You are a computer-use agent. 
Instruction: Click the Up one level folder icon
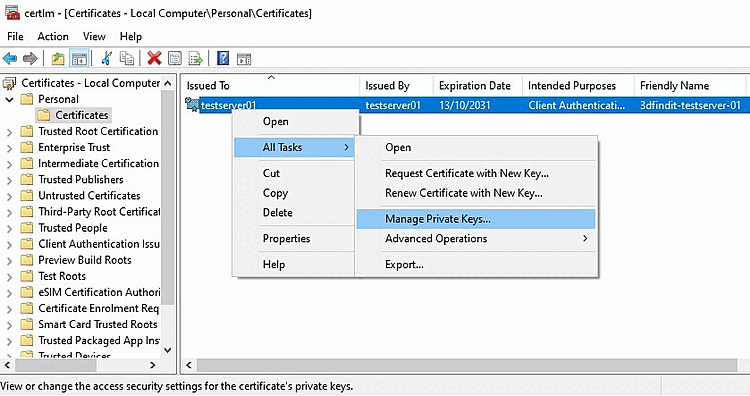coord(58,59)
